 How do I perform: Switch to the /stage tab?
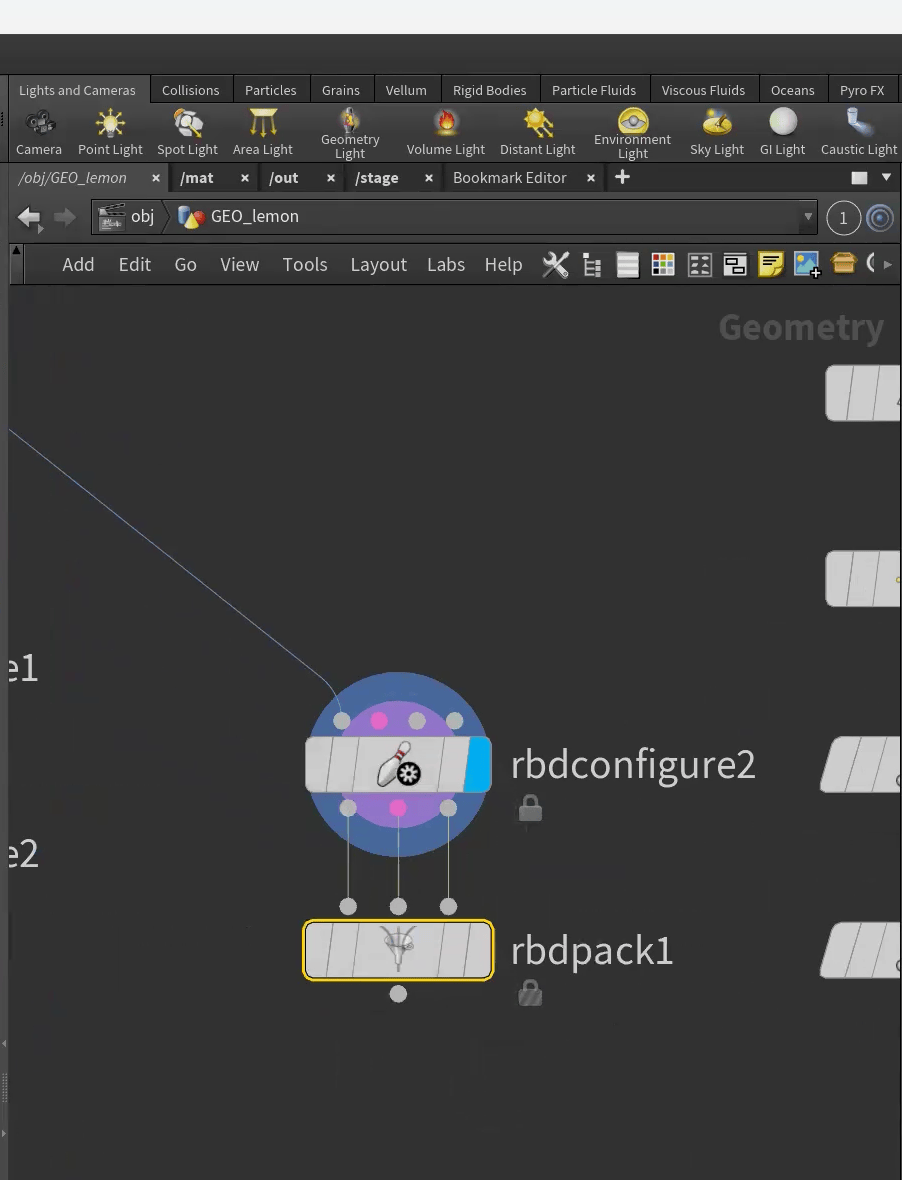coord(377,178)
